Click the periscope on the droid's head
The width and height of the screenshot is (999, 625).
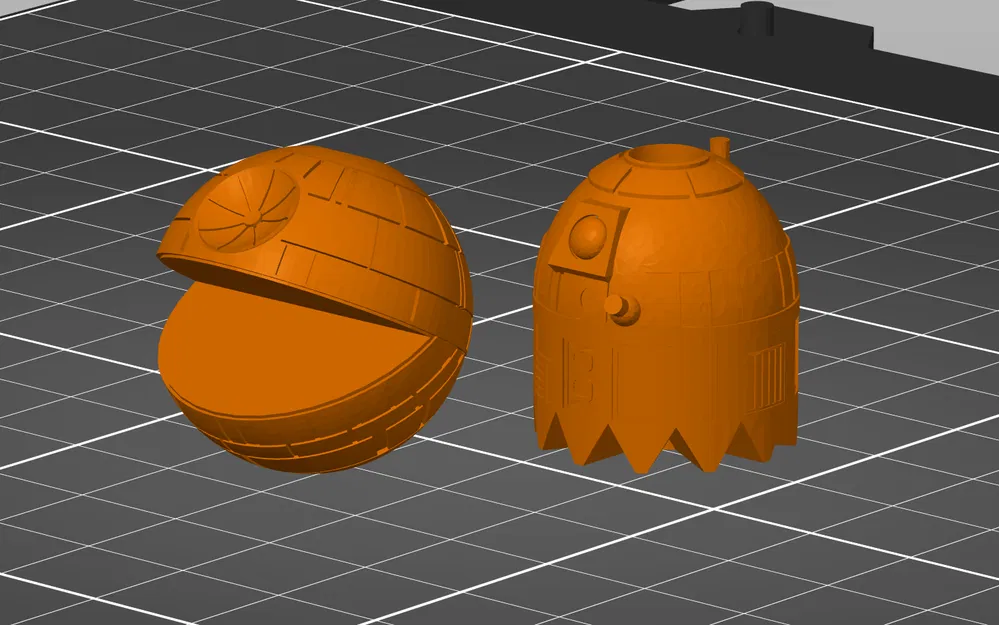click(x=718, y=148)
